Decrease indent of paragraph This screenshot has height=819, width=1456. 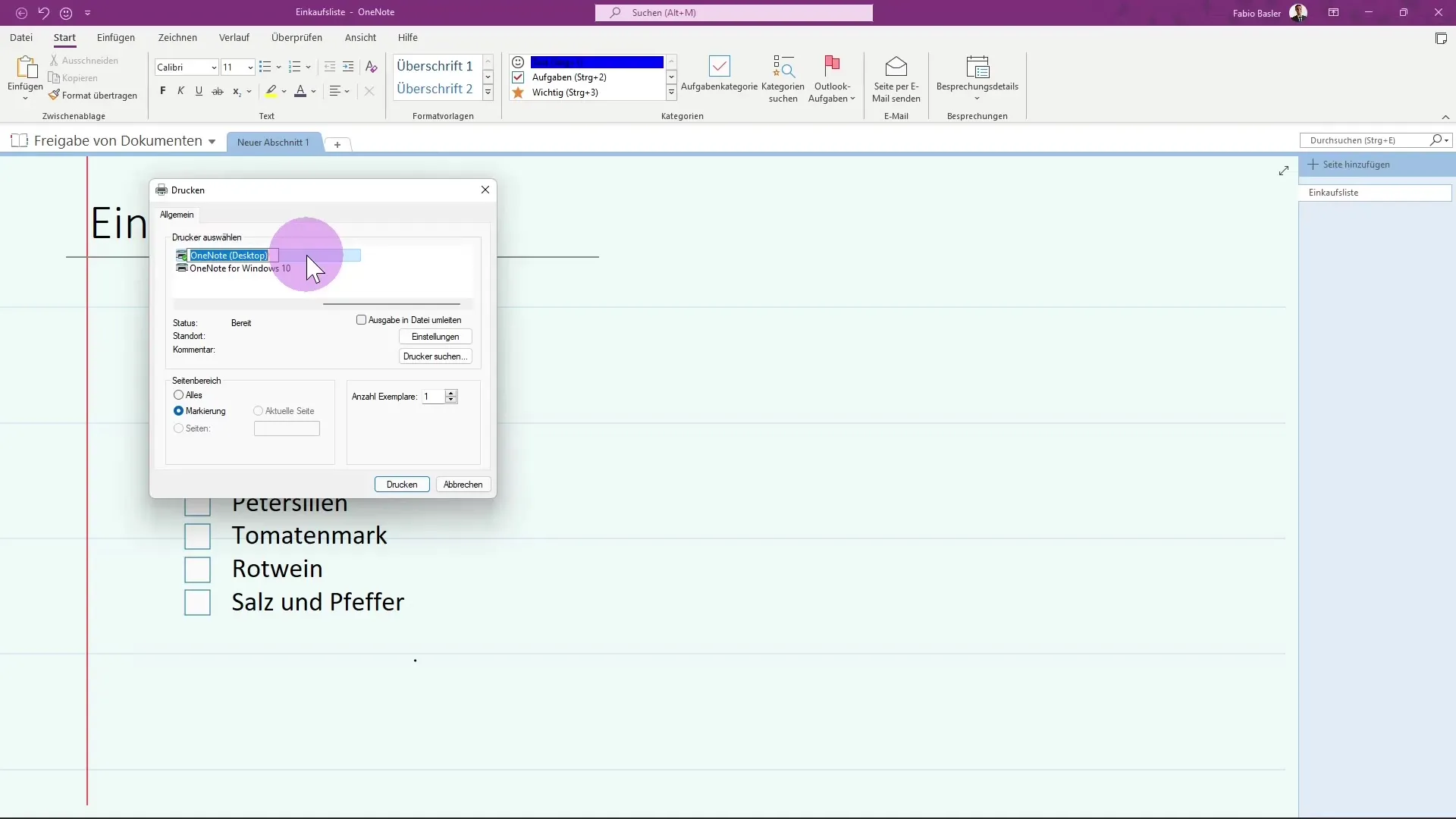pos(330,67)
